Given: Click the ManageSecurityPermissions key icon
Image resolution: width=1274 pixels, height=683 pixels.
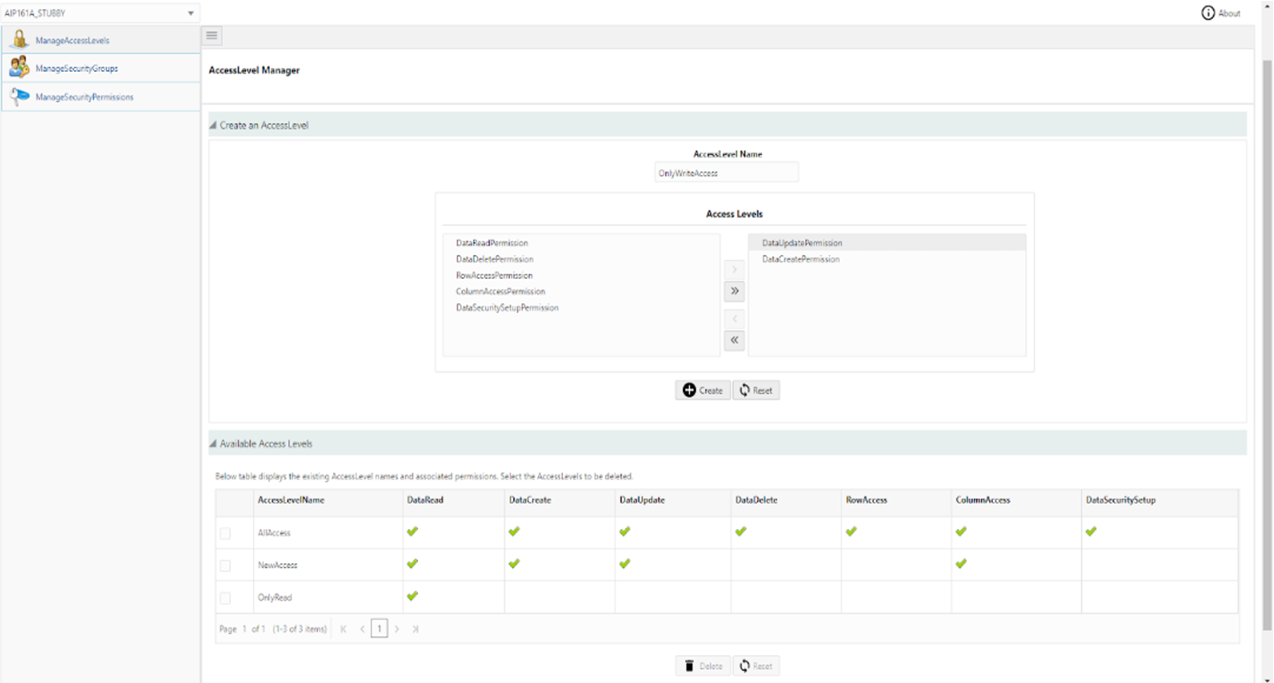Looking at the screenshot, I should click(x=19, y=96).
